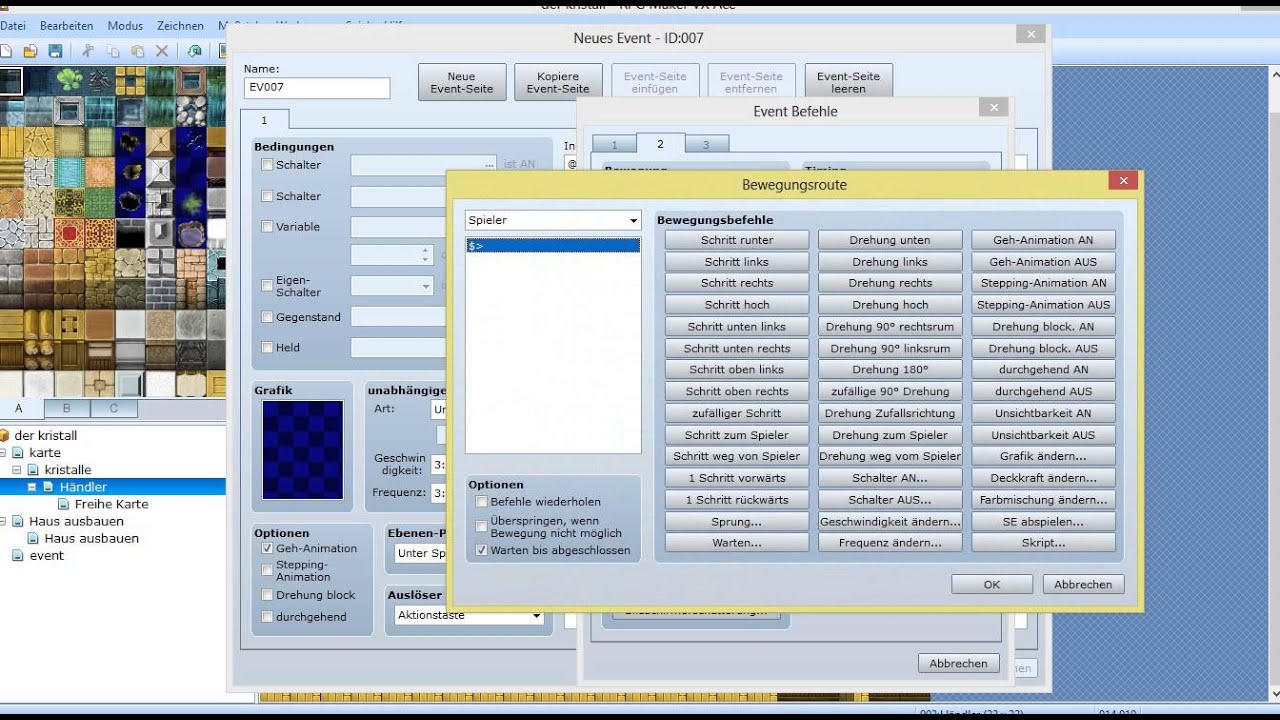
Task: Select tileset tab C
Action: click(x=114, y=408)
